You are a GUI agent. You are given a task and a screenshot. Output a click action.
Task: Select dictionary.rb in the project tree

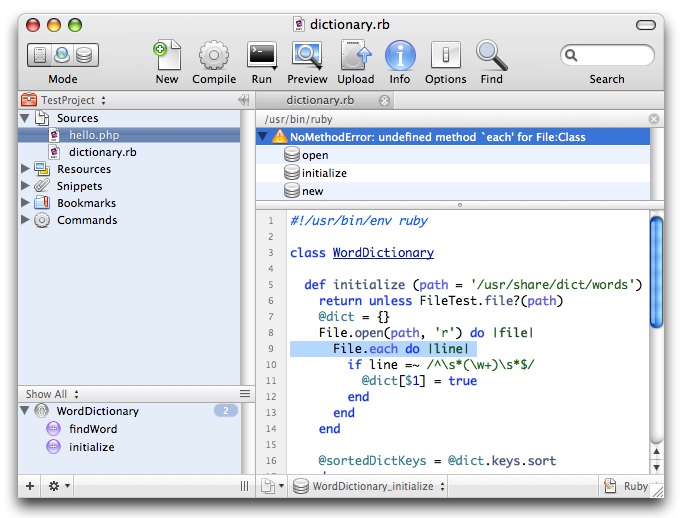tap(129, 152)
